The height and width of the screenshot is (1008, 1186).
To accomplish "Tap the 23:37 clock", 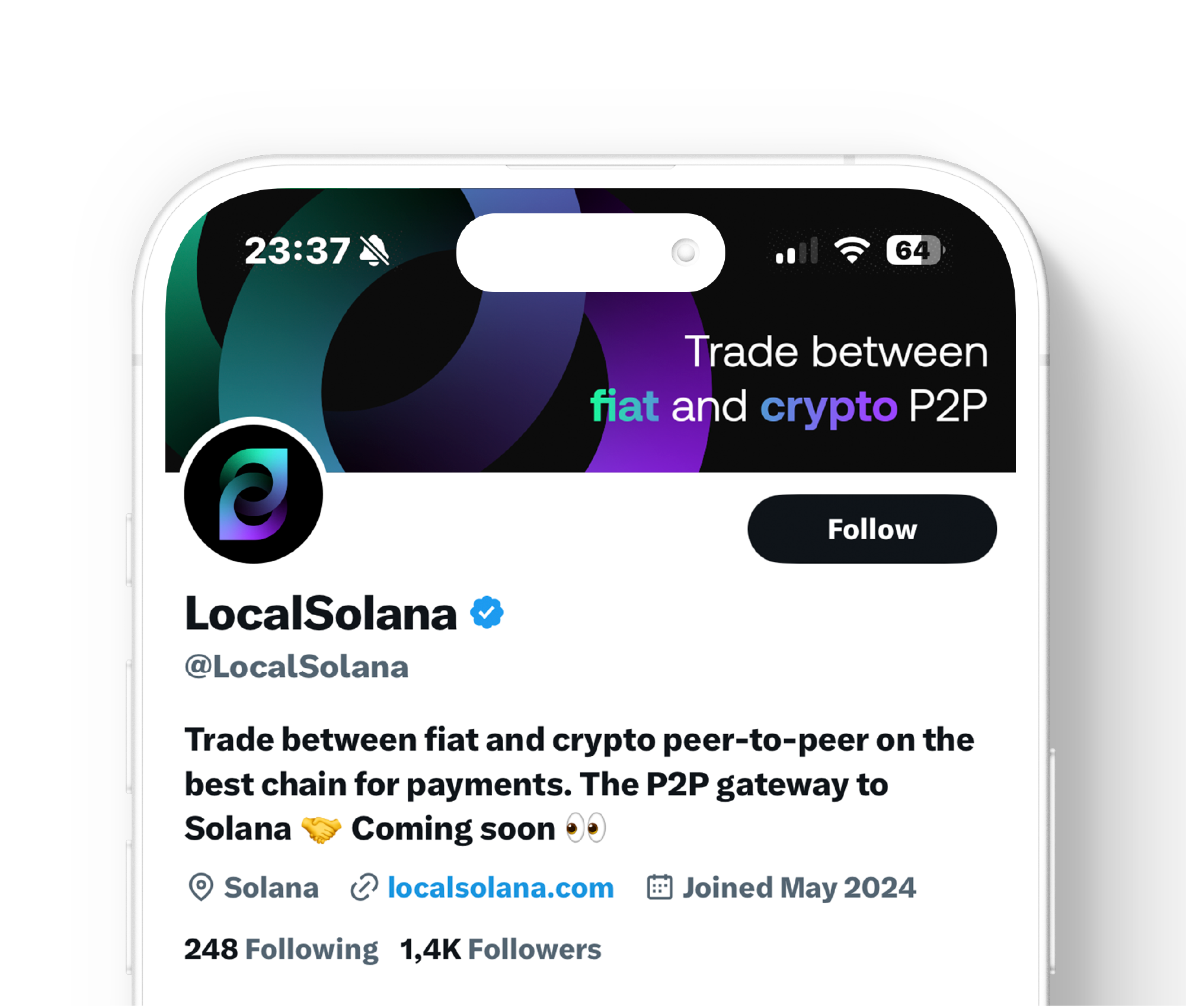I will point(297,251).
